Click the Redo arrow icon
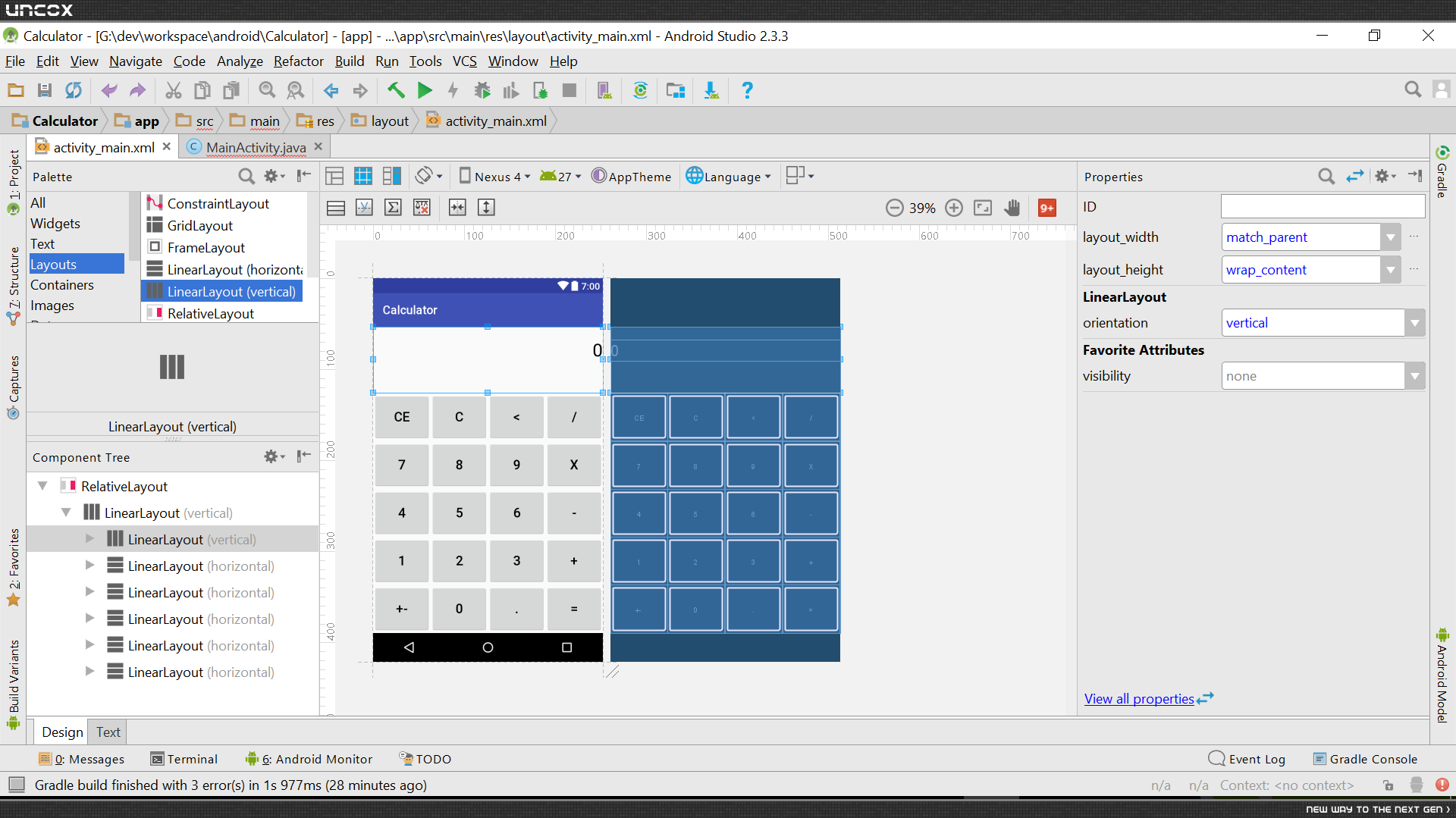 click(137, 90)
